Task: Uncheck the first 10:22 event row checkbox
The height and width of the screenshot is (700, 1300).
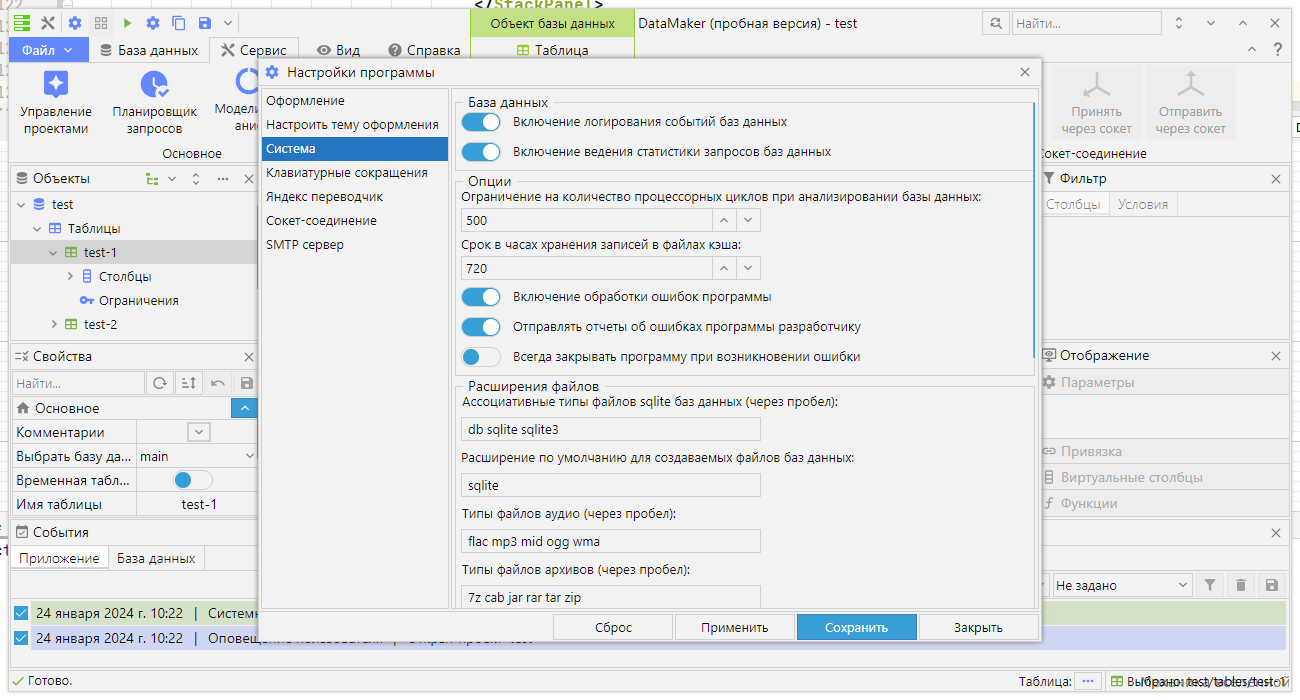Action: coord(22,613)
